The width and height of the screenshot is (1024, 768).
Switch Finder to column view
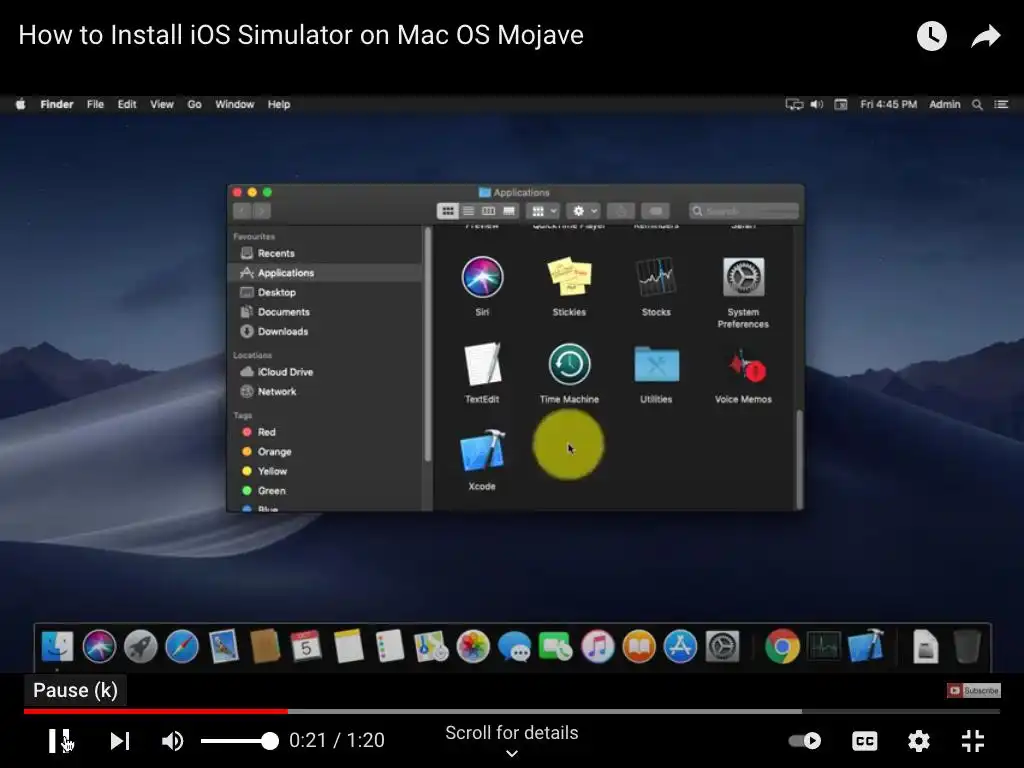[x=488, y=211]
